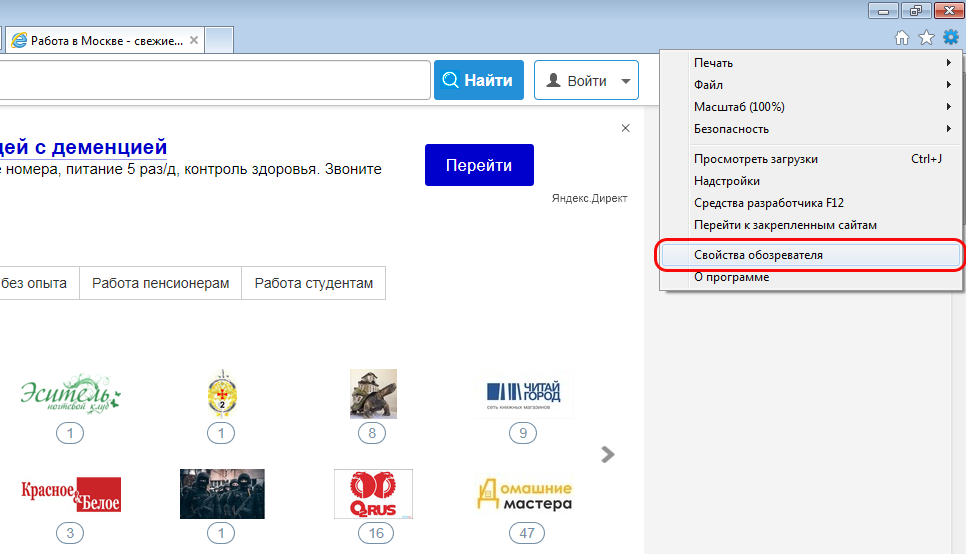
Task: Open the Красное & Белое logo
Action: pyautogui.click(x=71, y=494)
